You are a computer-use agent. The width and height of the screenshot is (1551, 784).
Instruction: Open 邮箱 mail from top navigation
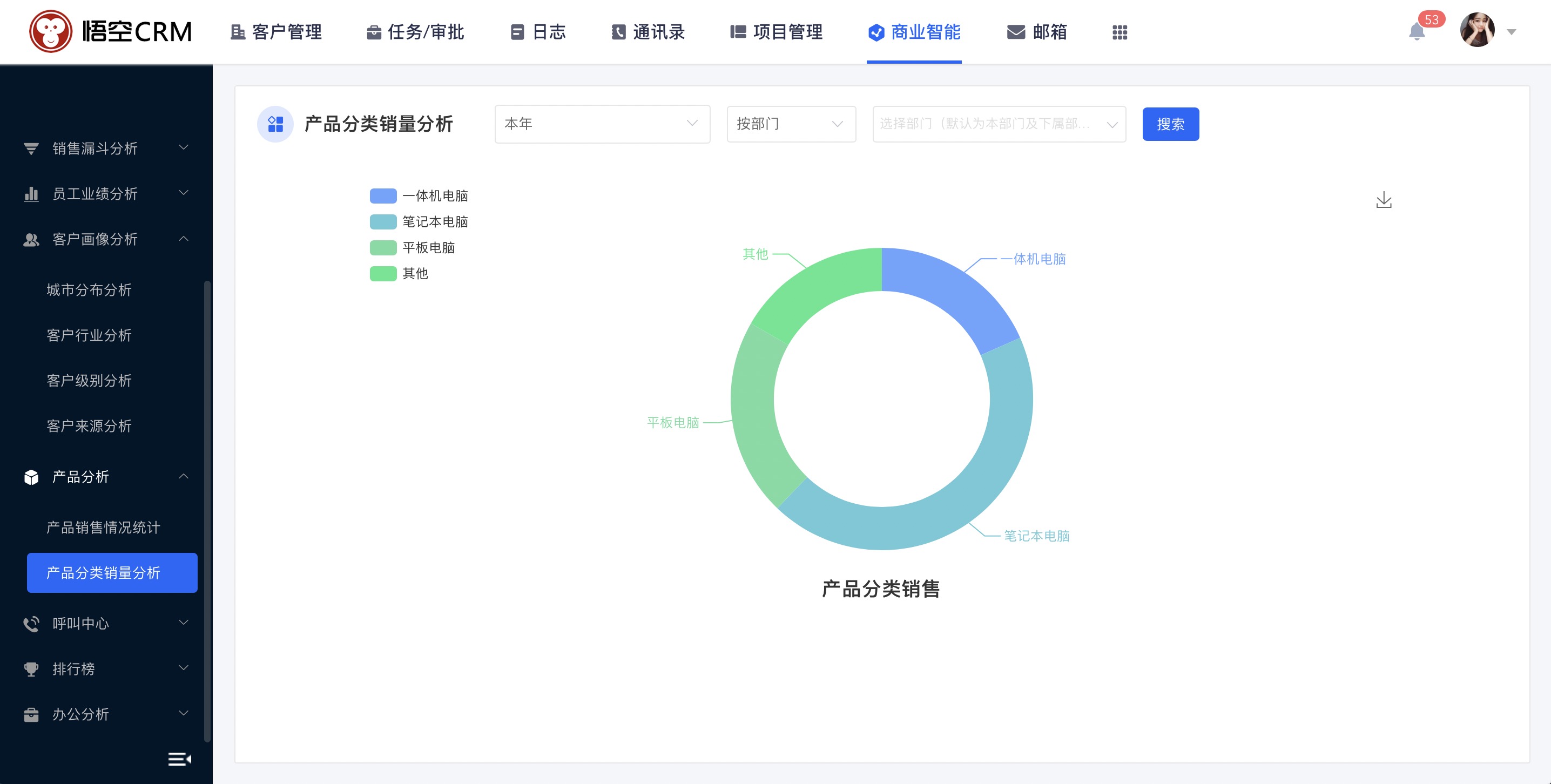1037,32
